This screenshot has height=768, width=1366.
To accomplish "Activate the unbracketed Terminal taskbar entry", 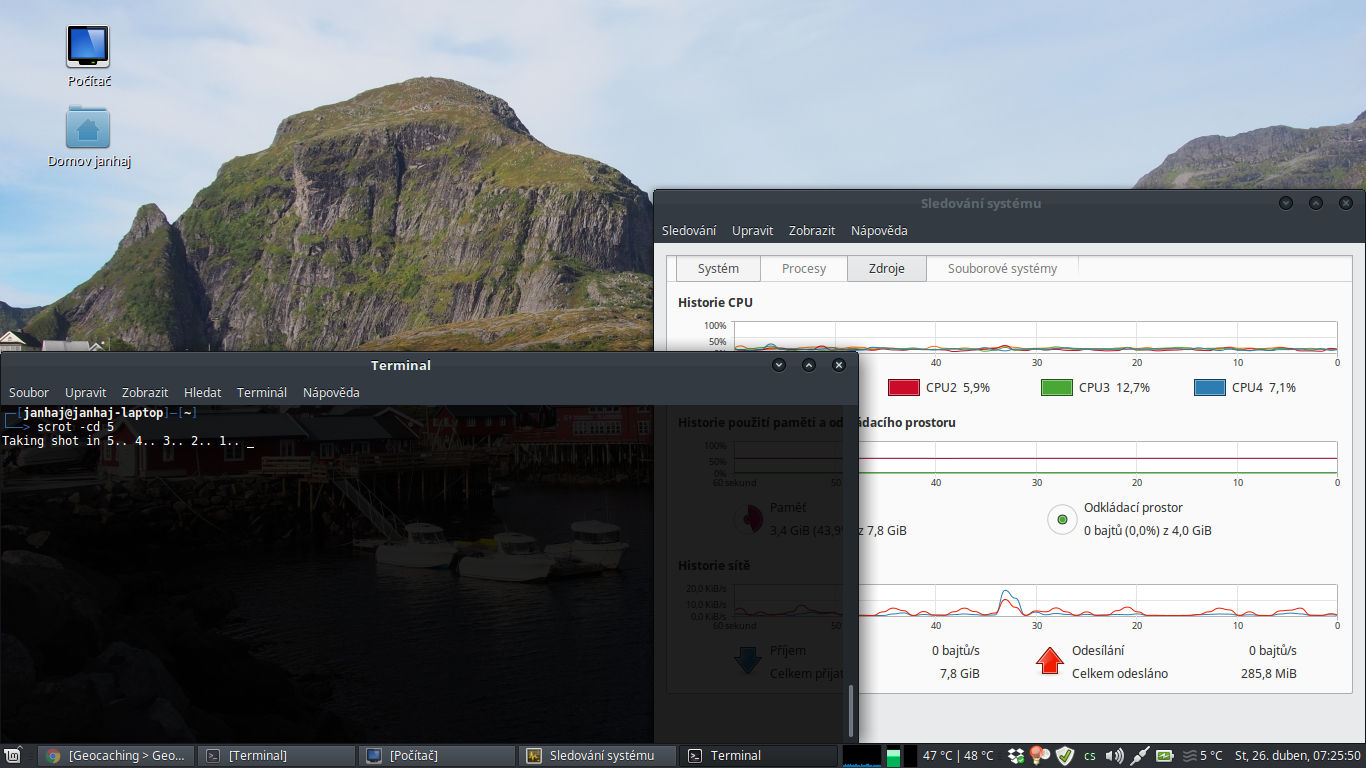I will (x=759, y=755).
